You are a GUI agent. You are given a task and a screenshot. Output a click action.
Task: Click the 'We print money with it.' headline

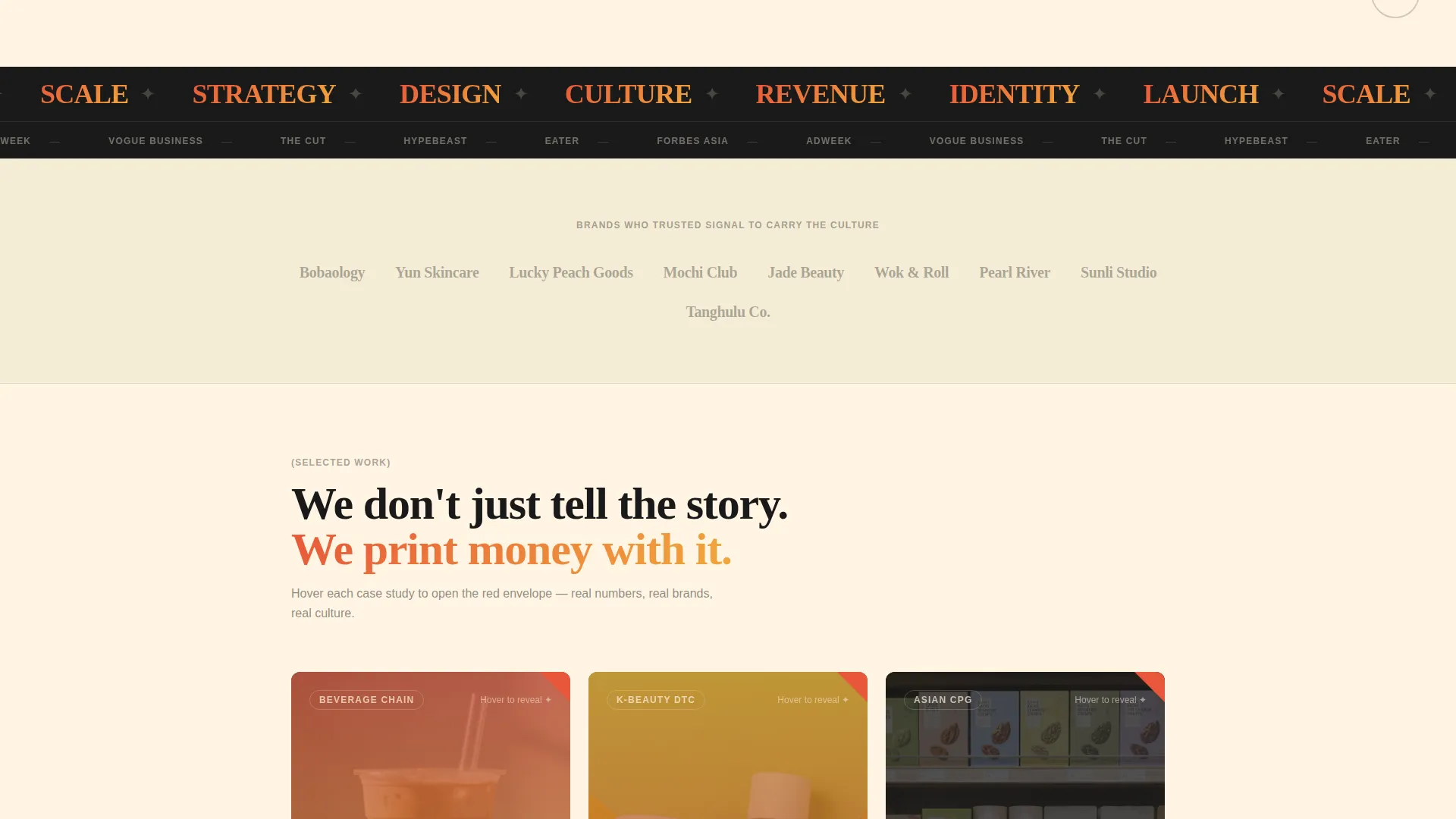[x=511, y=550]
